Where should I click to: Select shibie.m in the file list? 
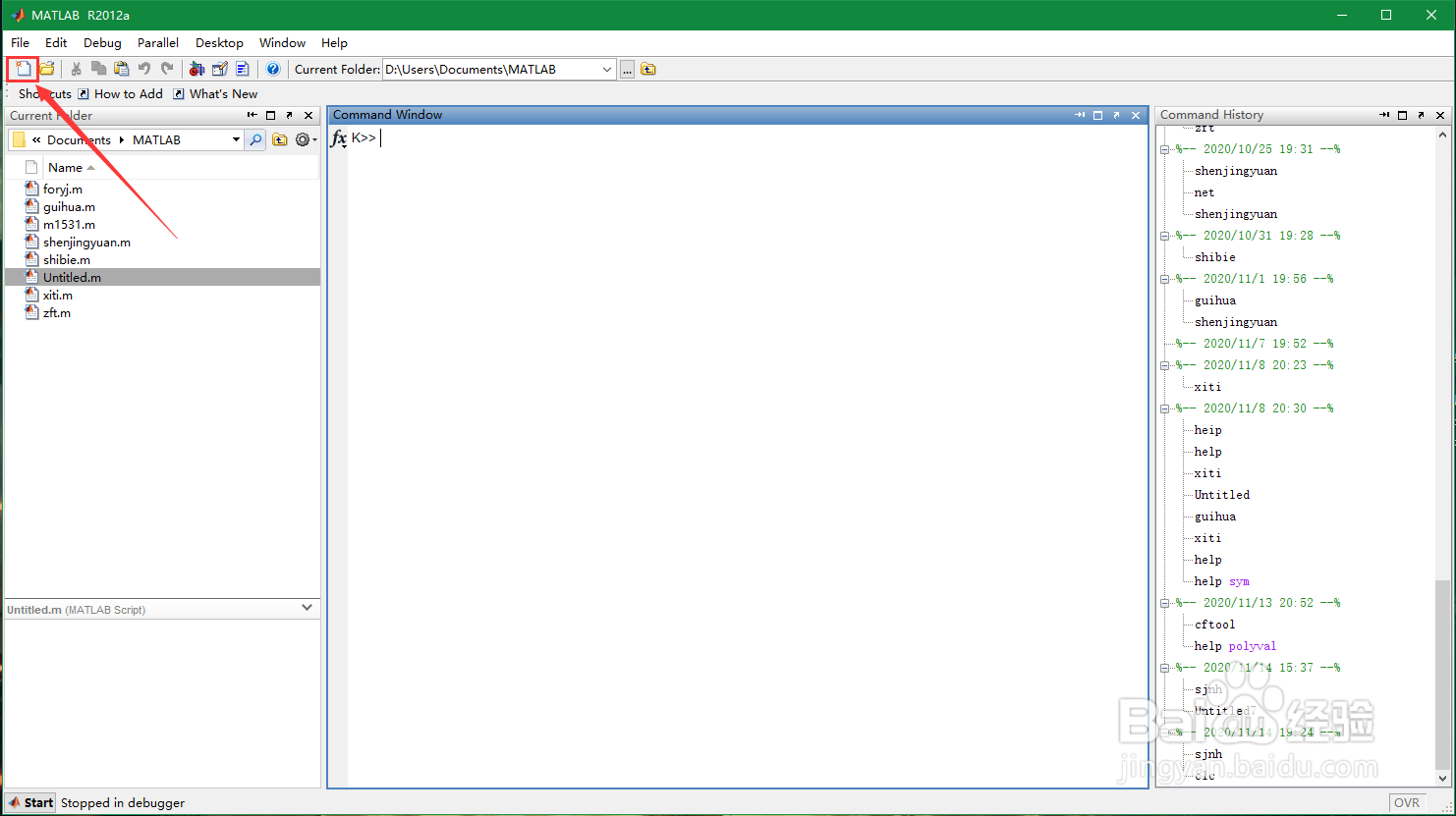click(67, 259)
